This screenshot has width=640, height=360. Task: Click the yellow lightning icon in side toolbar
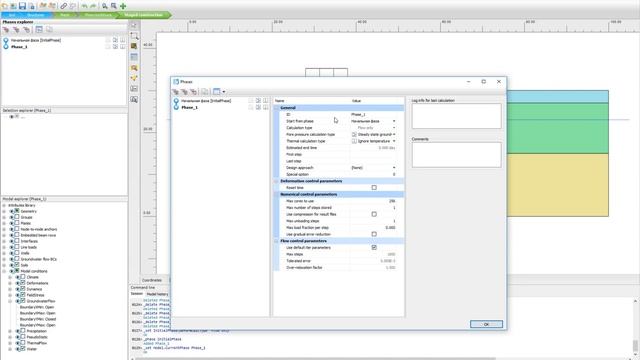pos(134,78)
